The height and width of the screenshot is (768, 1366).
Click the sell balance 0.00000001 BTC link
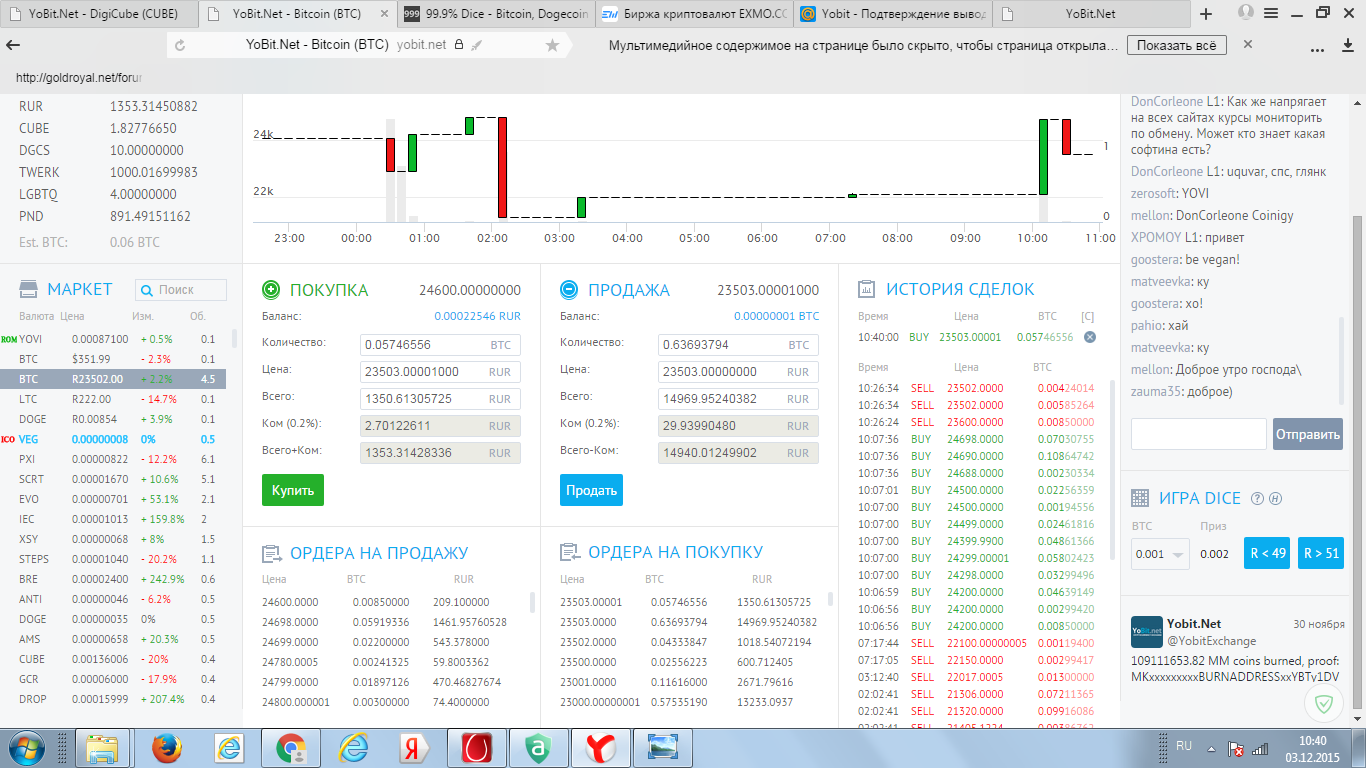pos(776,316)
